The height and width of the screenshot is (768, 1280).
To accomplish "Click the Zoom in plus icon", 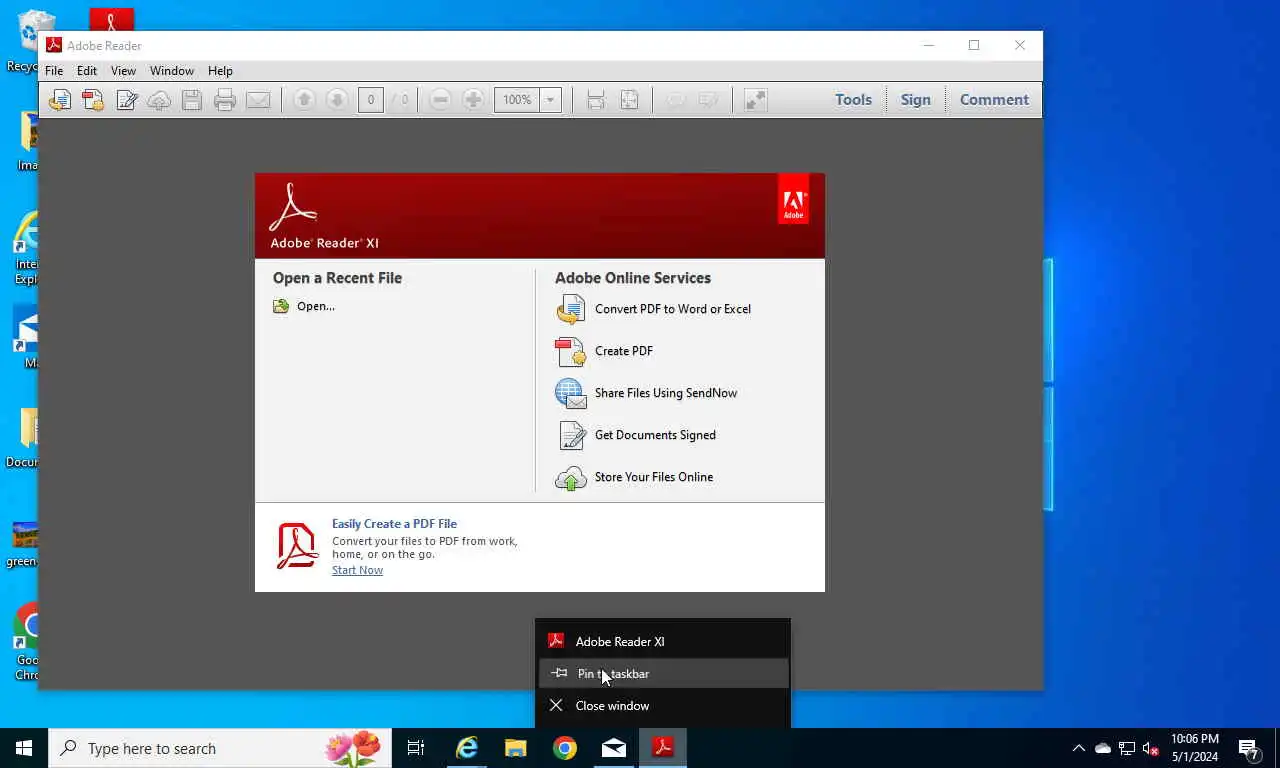I will pos(473,100).
